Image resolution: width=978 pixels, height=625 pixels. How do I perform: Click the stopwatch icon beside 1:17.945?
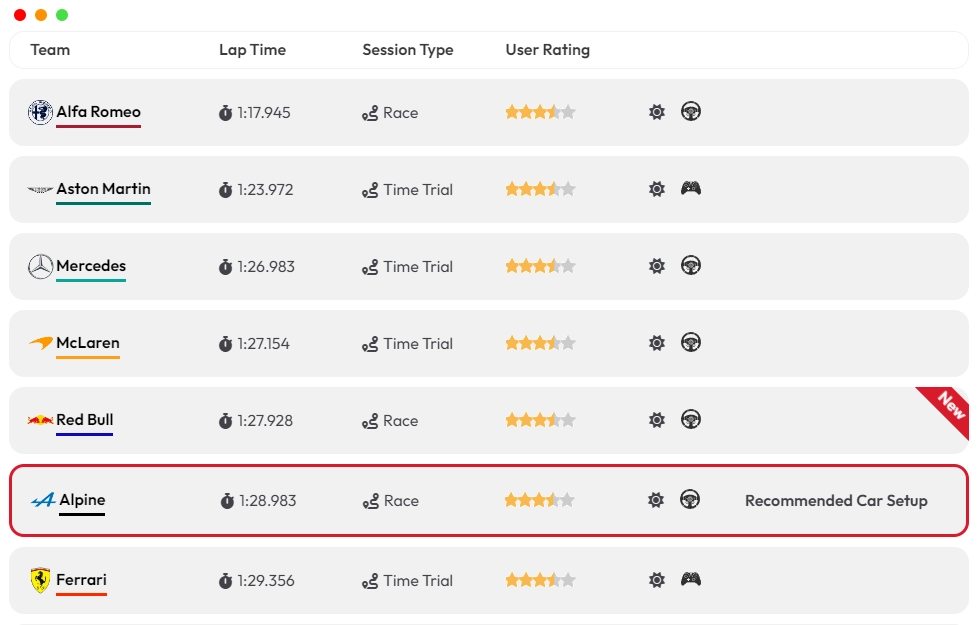point(225,113)
